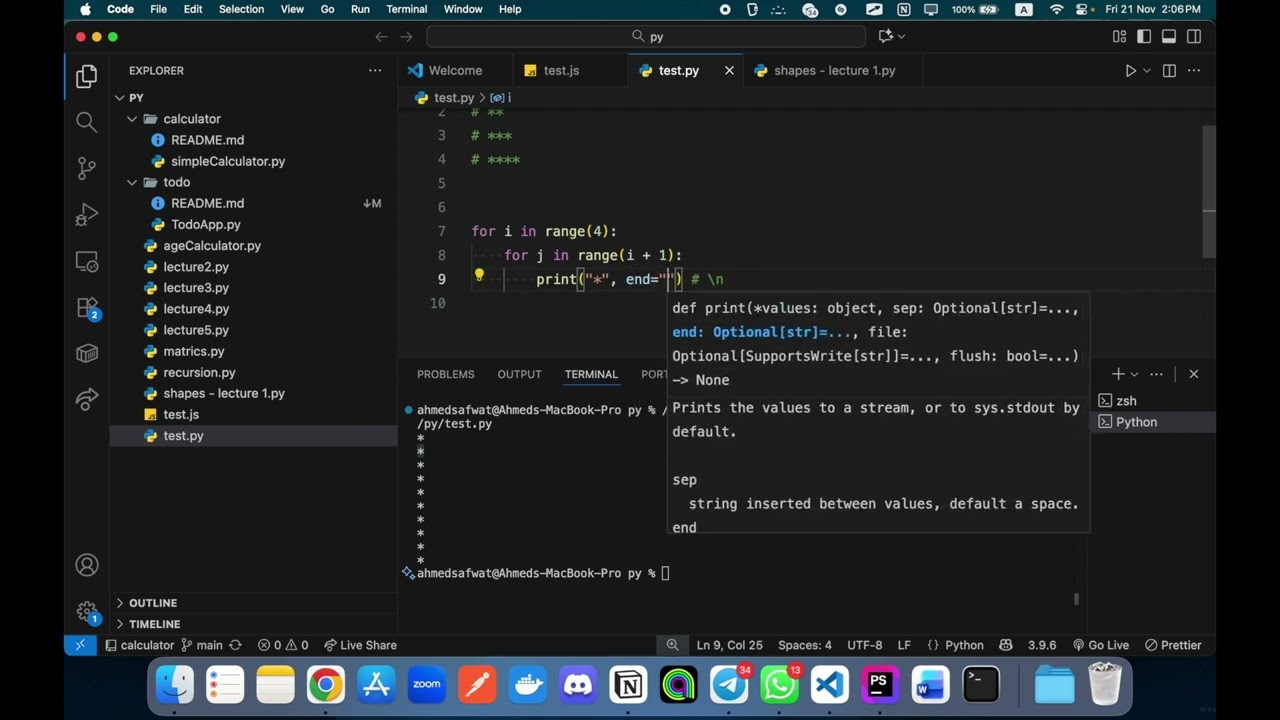Open PhpStorm in the Dock

[x=879, y=685]
